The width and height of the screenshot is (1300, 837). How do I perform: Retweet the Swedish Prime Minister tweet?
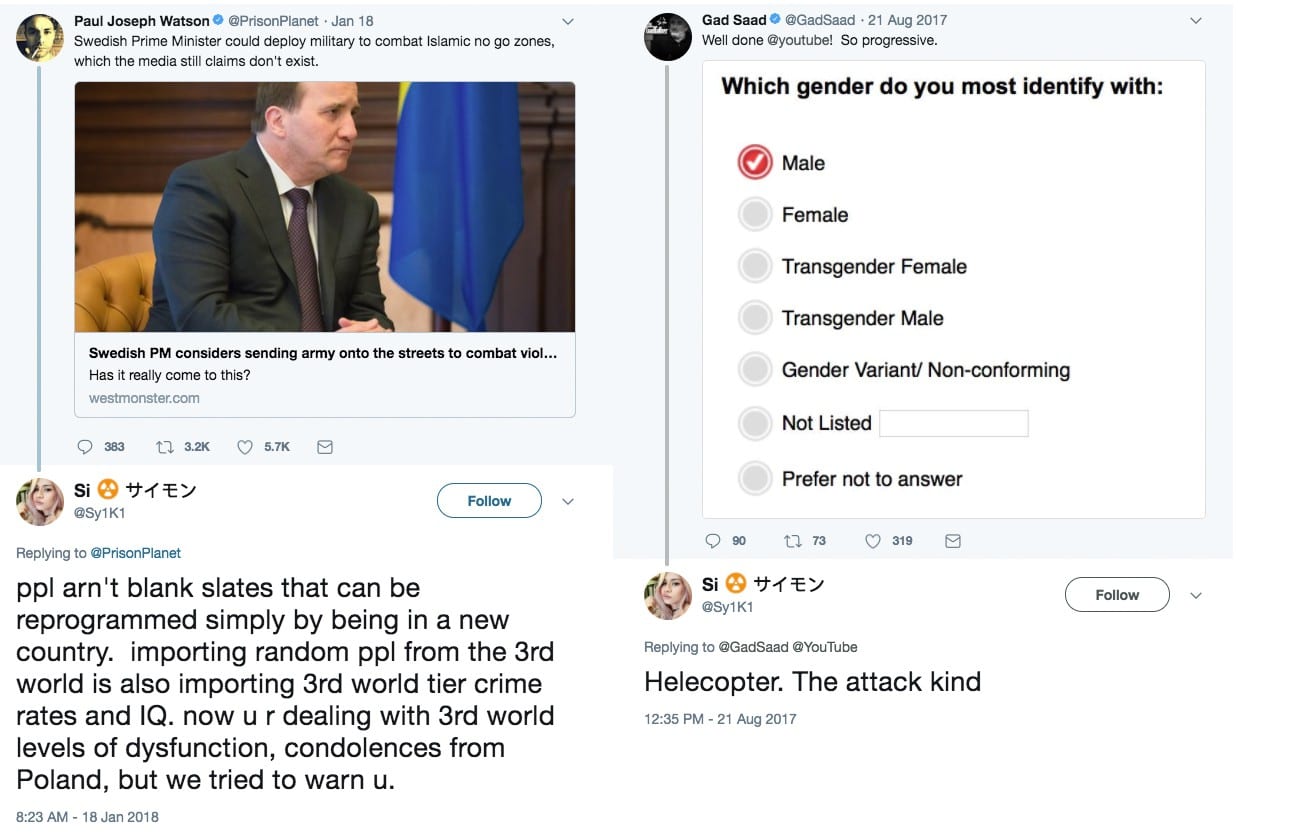click(x=165, y=447)
